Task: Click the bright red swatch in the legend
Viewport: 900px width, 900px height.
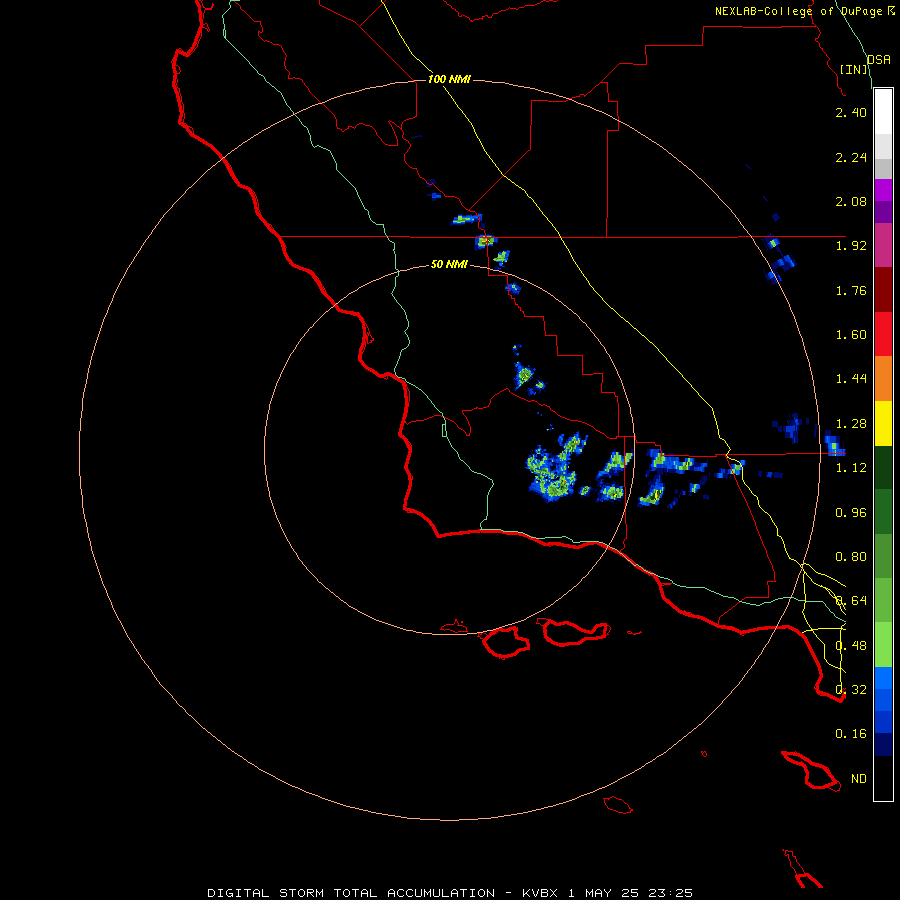Action: [883, 334]
